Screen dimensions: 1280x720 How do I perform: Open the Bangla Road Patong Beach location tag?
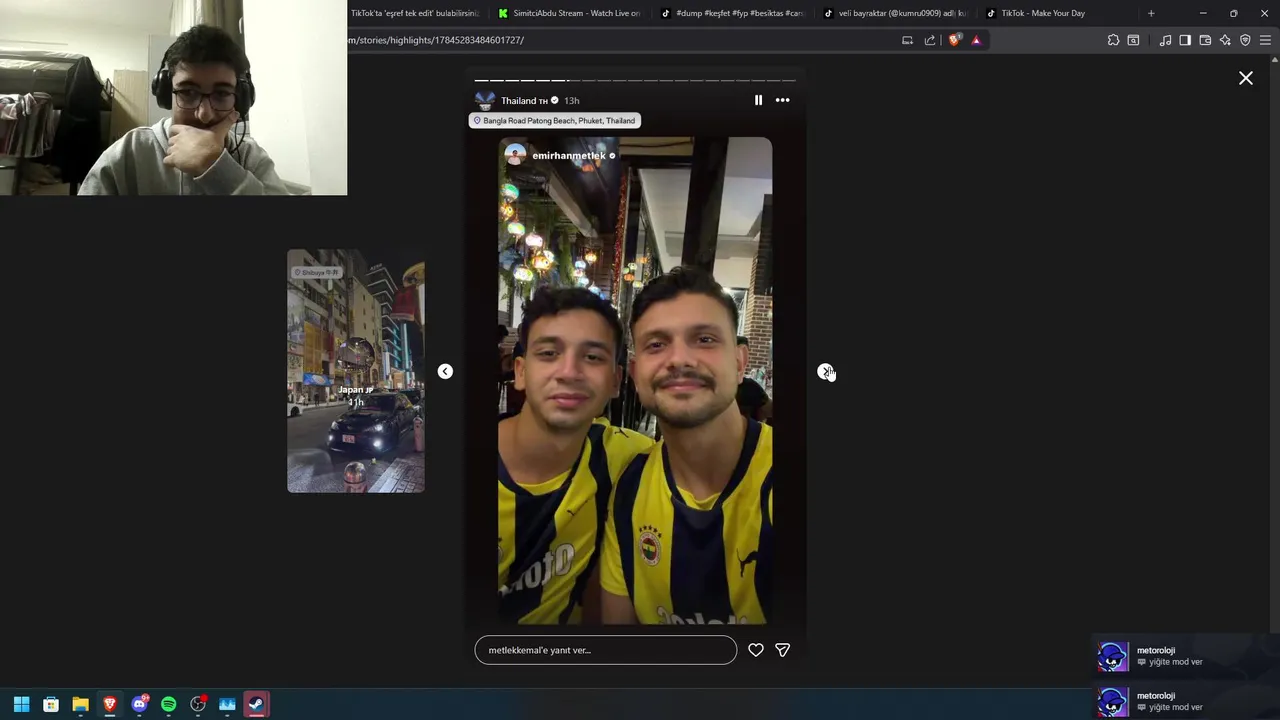click(554, 120)
